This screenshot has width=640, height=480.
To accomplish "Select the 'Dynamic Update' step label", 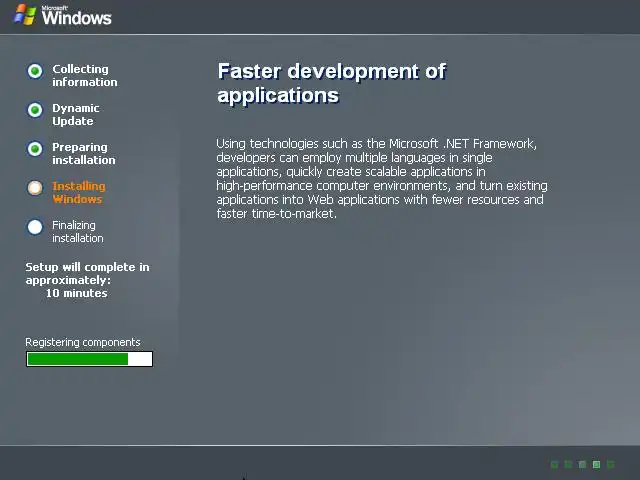I will click(x=76, y=115).
